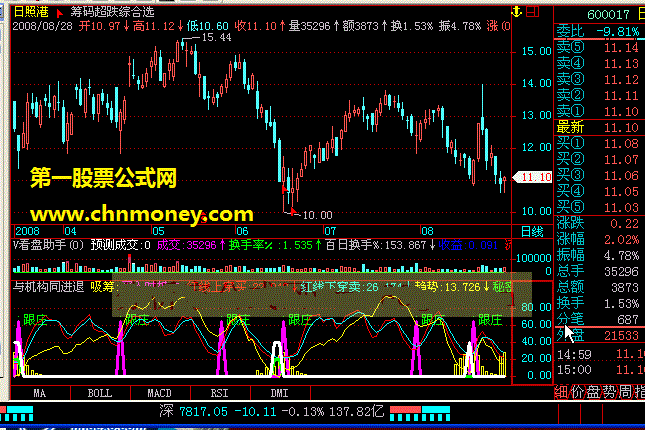645x430 pixels.
Task: Click the stock name 日照港
Action: pos(31,12)
